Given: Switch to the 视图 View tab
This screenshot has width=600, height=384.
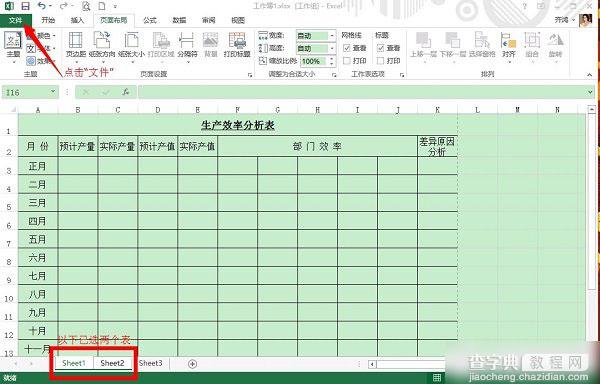Looking at the screenshot, I should coord(238,20).
